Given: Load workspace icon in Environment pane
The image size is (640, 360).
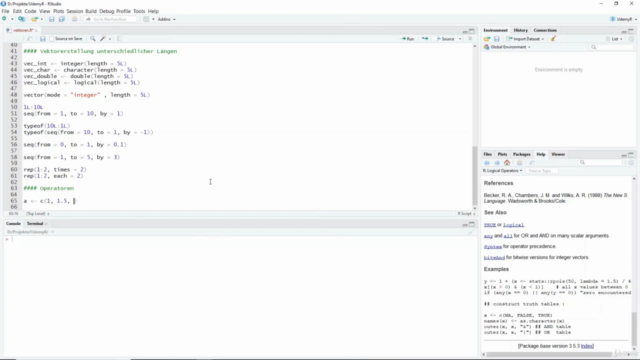Looking at the screenshot, I should [x=487, y=39].
